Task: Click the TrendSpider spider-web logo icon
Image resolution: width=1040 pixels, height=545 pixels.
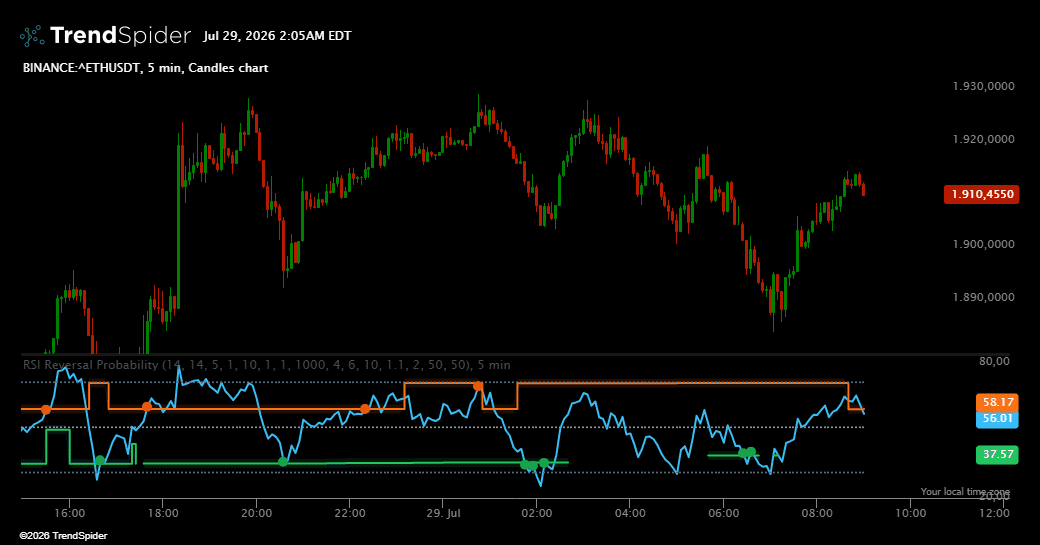Action: 32,36
